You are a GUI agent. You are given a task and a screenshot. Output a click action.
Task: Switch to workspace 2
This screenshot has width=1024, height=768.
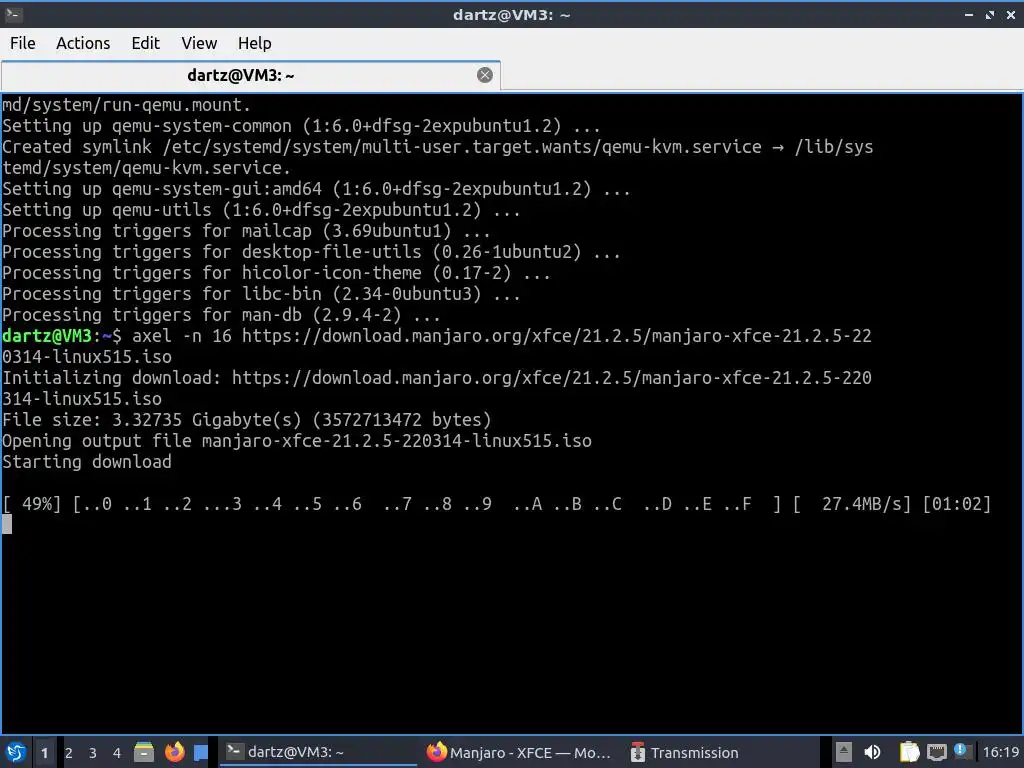point(69,753)
